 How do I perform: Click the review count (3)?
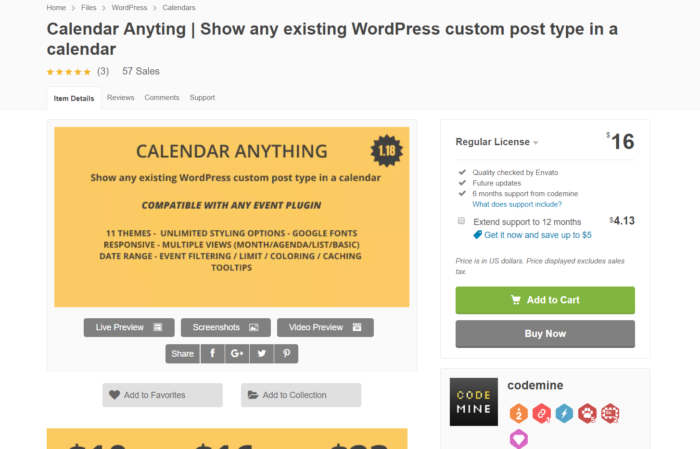pyautogui.click(x=103, y=71)
